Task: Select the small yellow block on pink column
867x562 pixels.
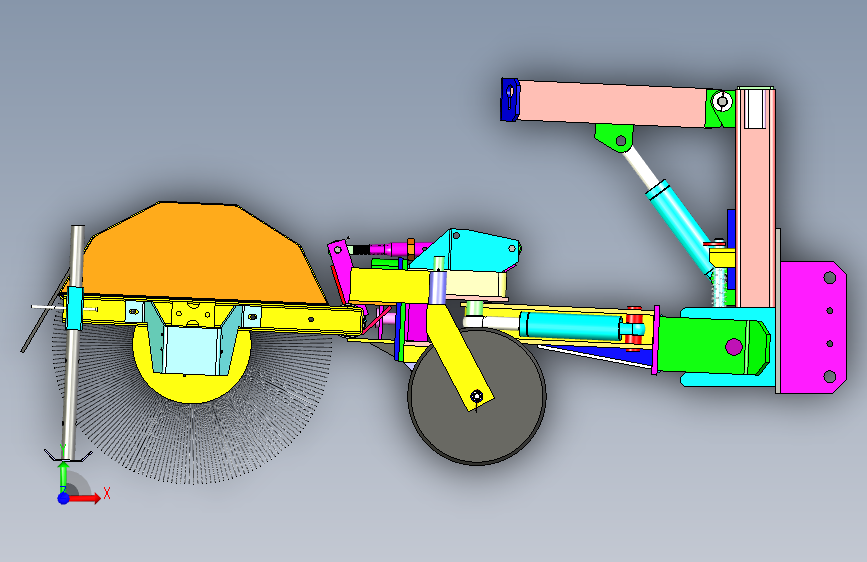Action: (722, 258)
